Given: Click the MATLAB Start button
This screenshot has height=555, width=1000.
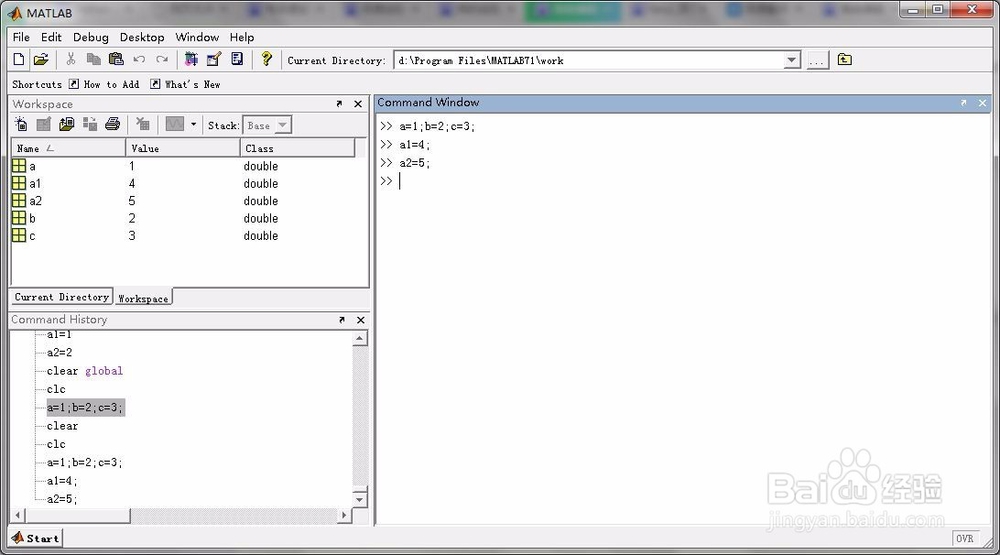Looking at the screenshot, I should pos(36,538).
